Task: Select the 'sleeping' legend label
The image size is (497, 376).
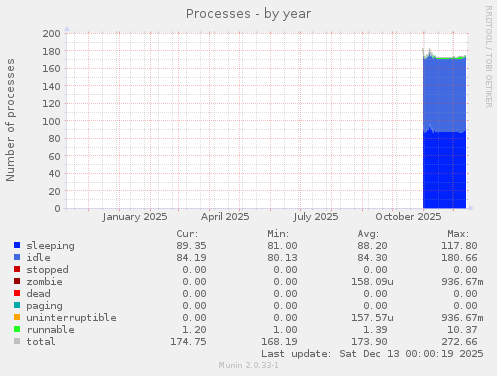Action: (x=50, y=246)
